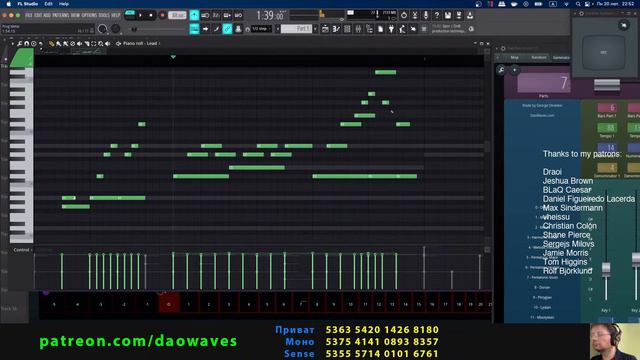Open the Piano roll - Lead title dropdown

coord(141,43)
